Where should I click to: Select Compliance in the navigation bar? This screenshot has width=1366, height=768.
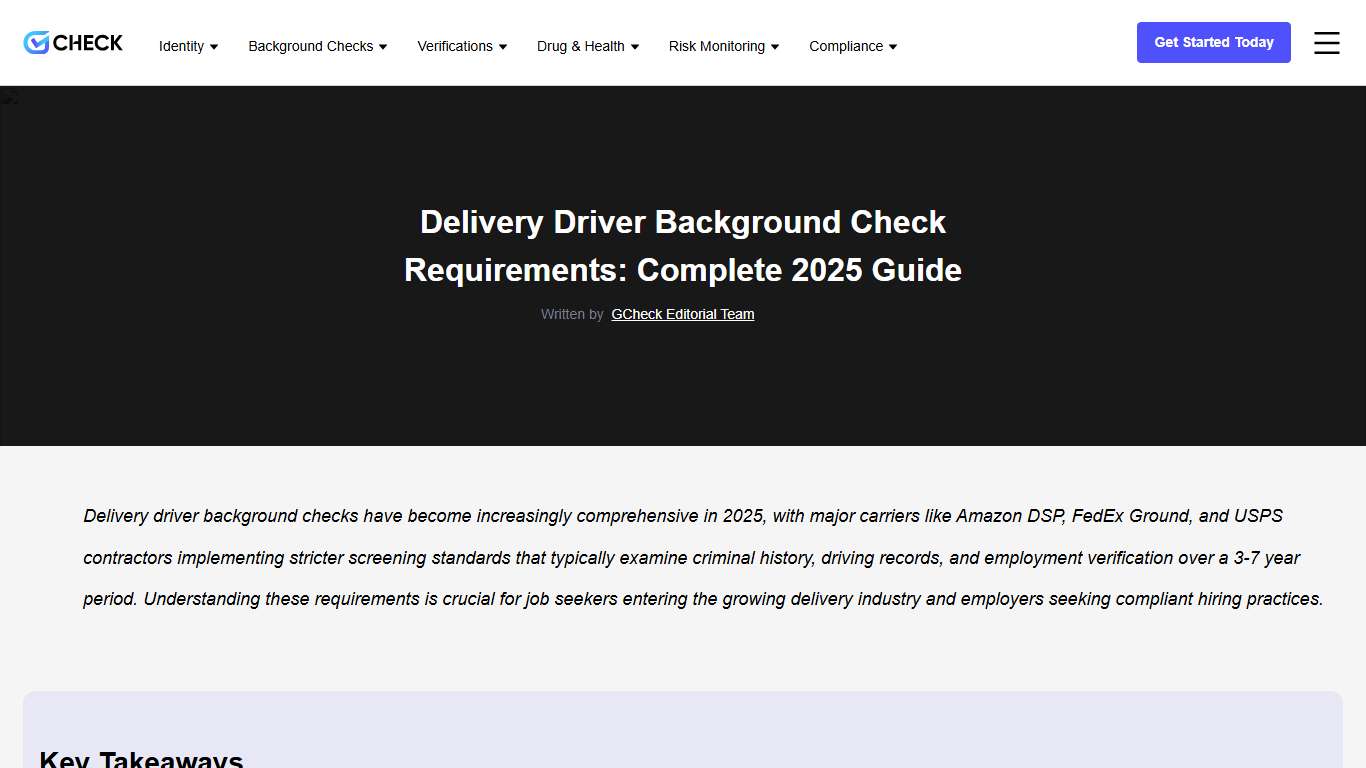[x=845, y=46]
